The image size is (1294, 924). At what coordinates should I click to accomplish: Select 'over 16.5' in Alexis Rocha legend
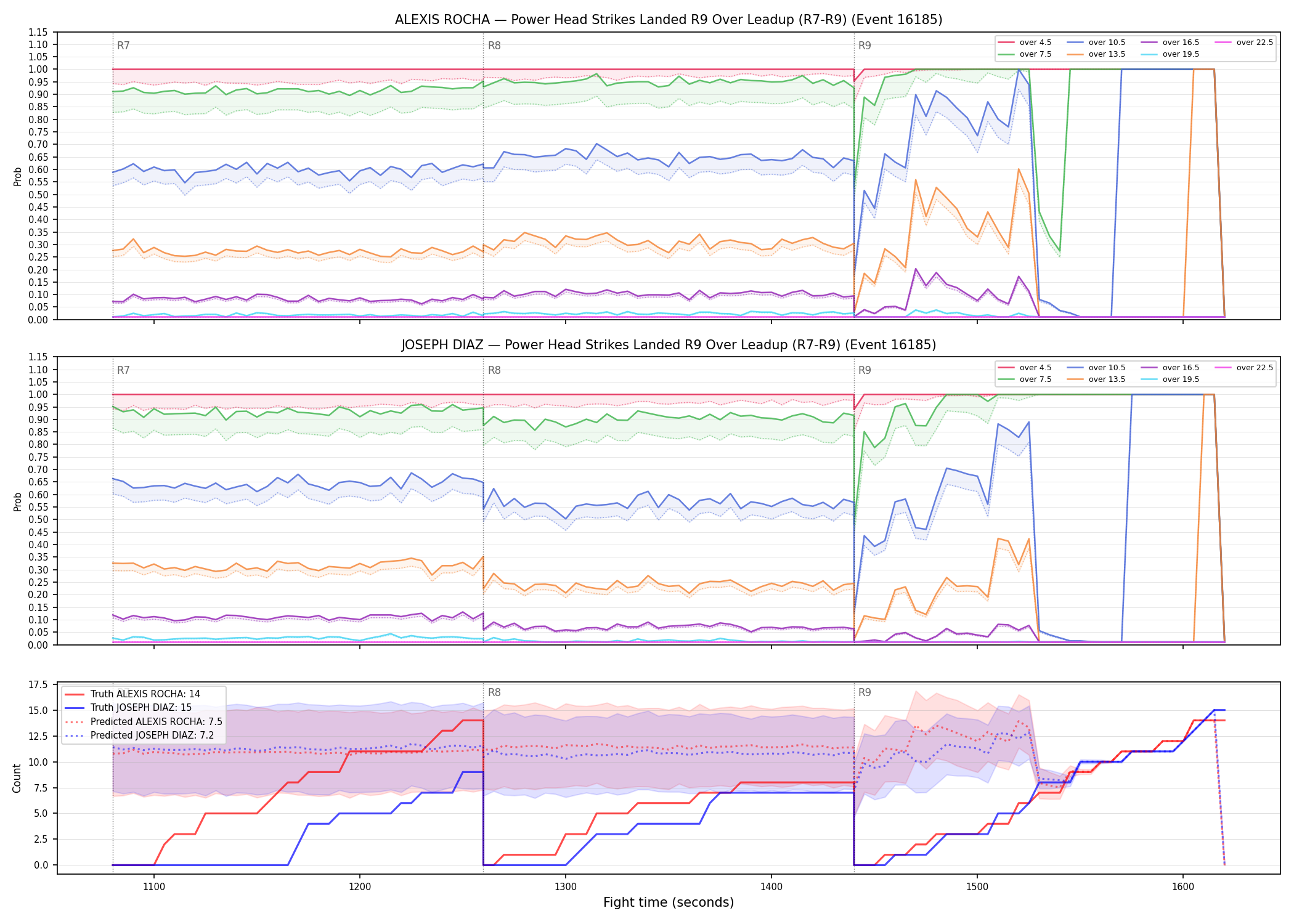click(1170, 43)
